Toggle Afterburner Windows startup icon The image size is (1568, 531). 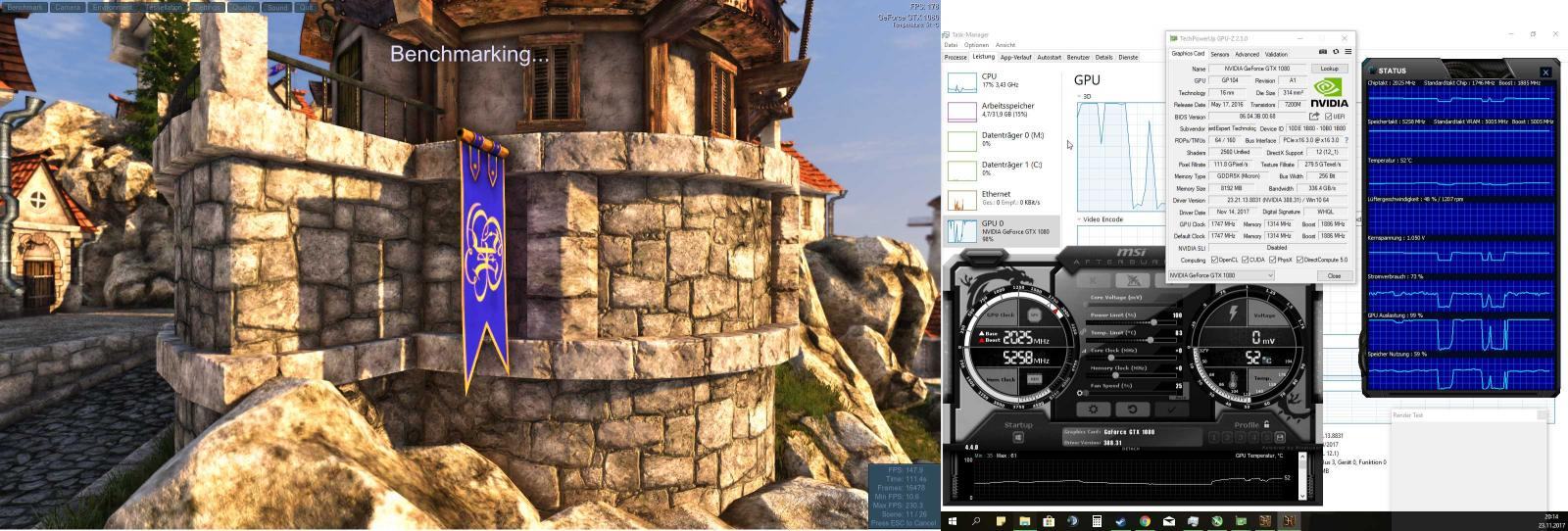point(1018,438)
